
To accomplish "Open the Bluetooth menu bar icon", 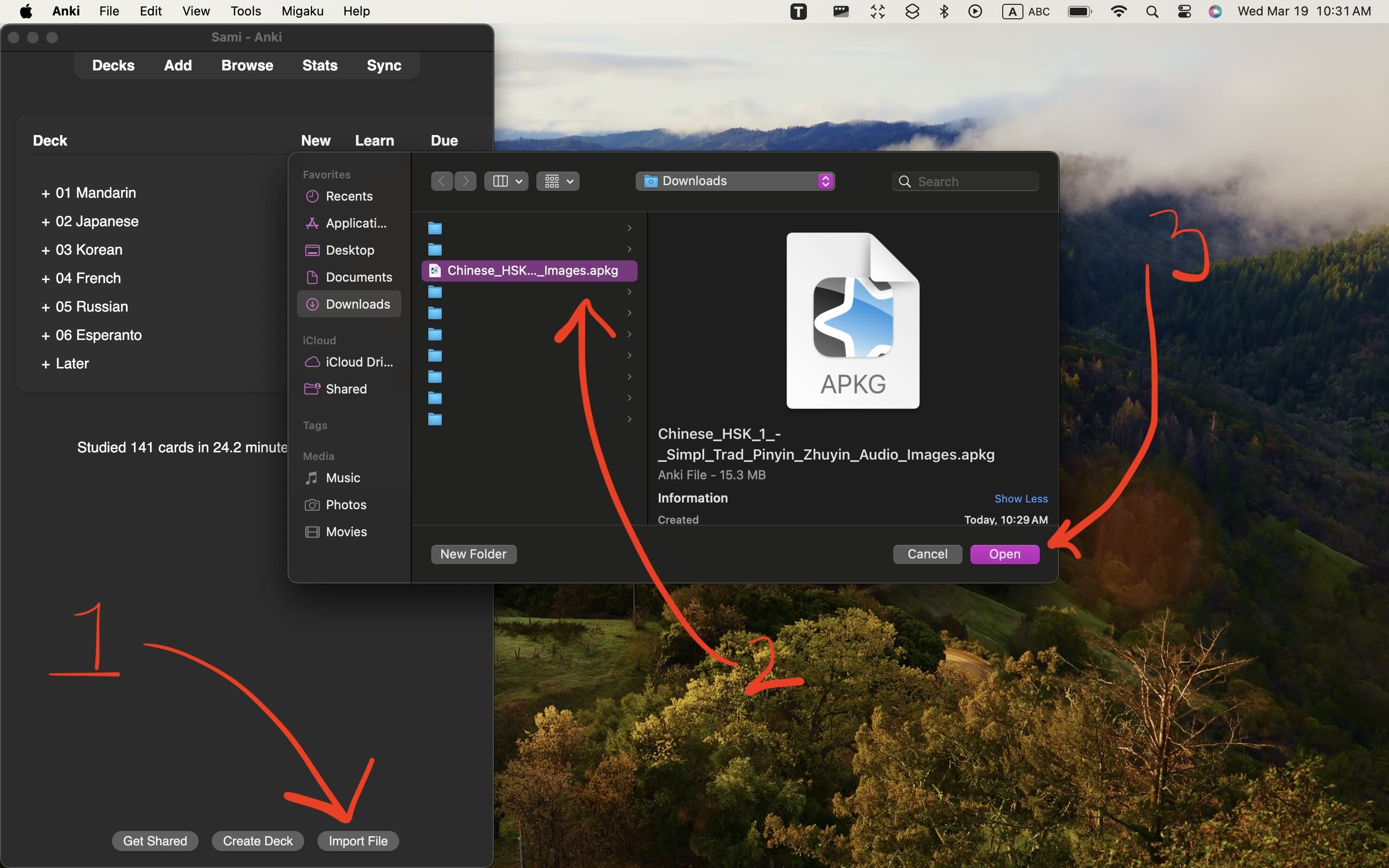I will [x=943, y=11].
